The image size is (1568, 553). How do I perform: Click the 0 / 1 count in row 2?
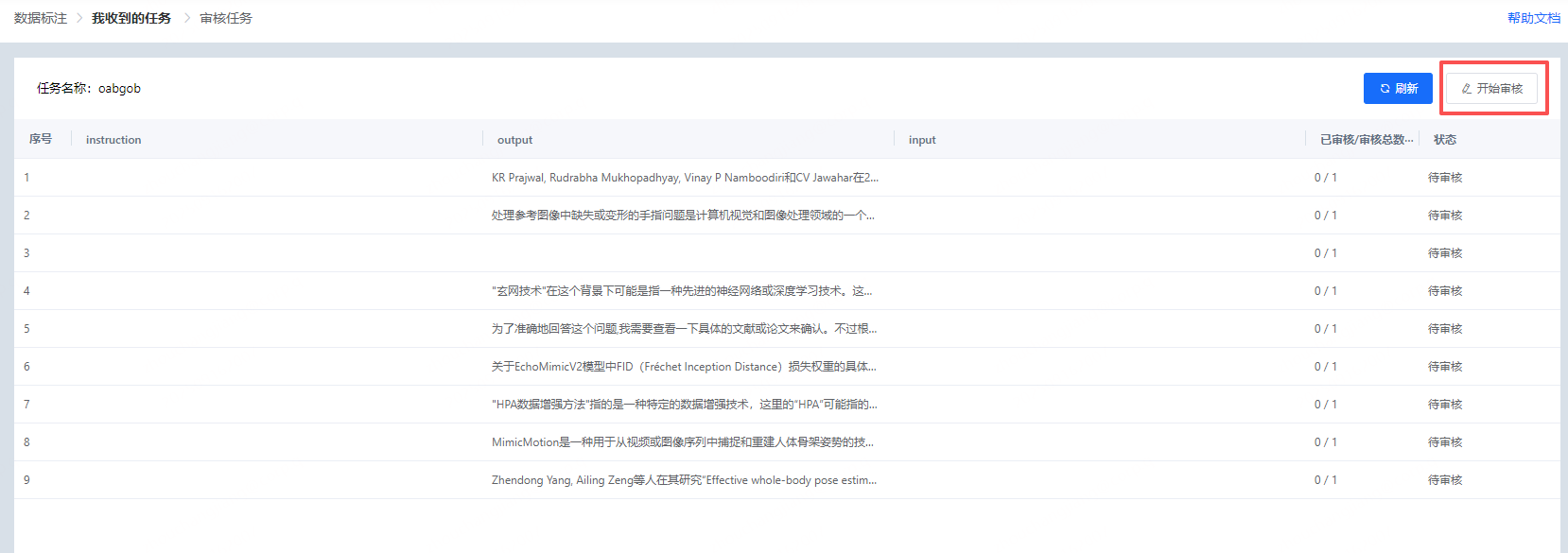(x=1325, y=215)
